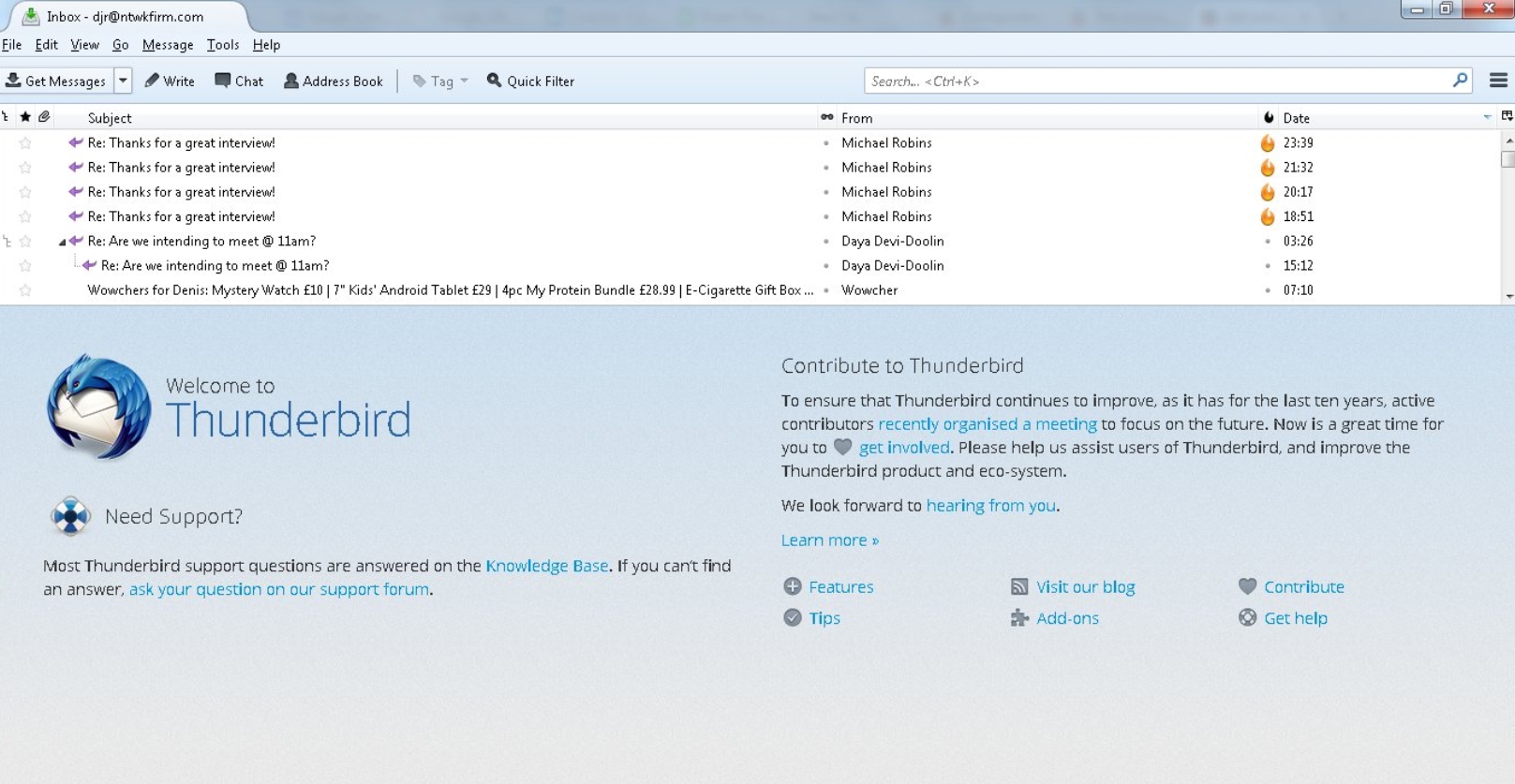Image resolution: width=1515 pixels, height=784 pixels.
Task: Open the View menu
Action: click(x=84, y=45)
